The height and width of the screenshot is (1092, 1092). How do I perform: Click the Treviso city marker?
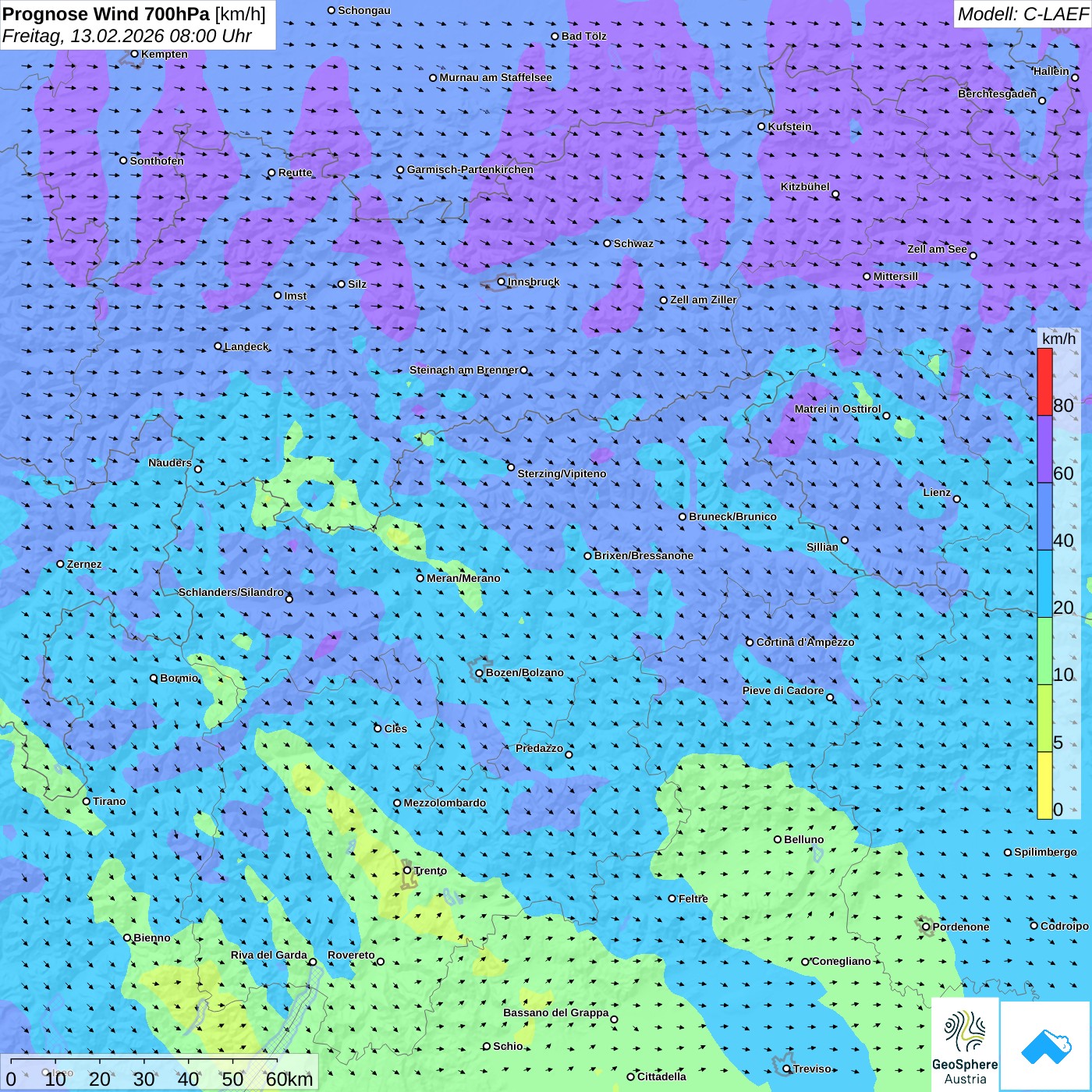(786, 1069)
